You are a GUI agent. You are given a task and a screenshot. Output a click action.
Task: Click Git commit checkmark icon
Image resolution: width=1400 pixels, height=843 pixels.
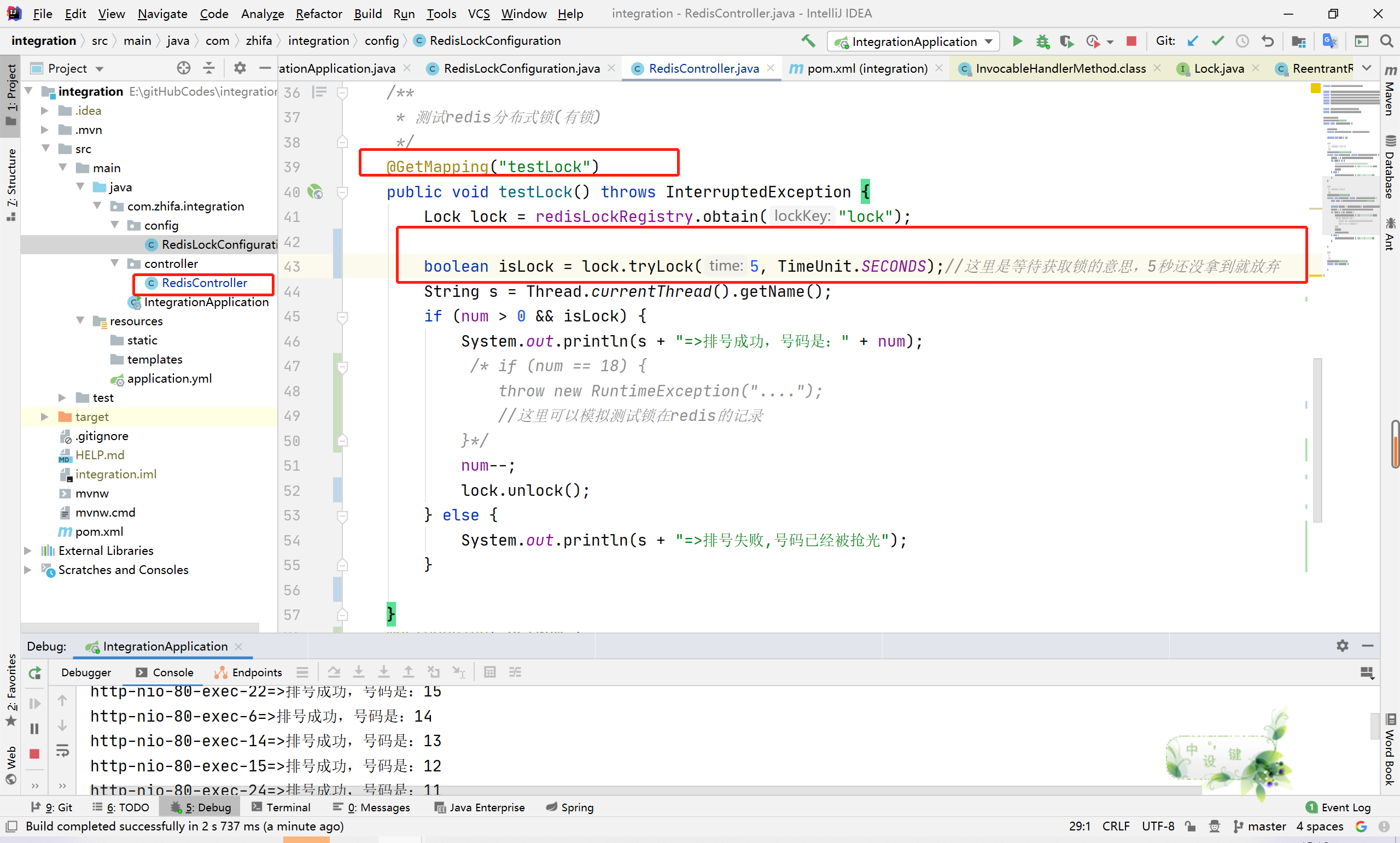coord(1217,41)
